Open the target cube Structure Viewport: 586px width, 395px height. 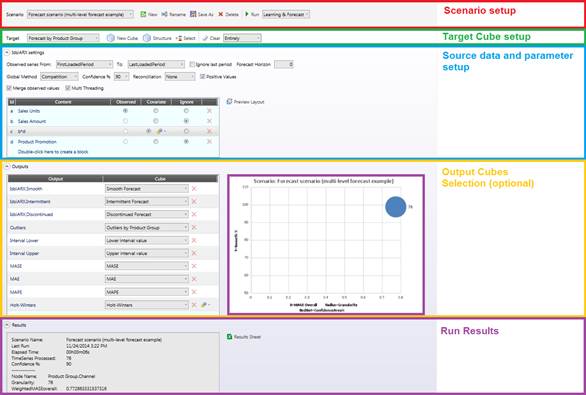tap(157, 38)
